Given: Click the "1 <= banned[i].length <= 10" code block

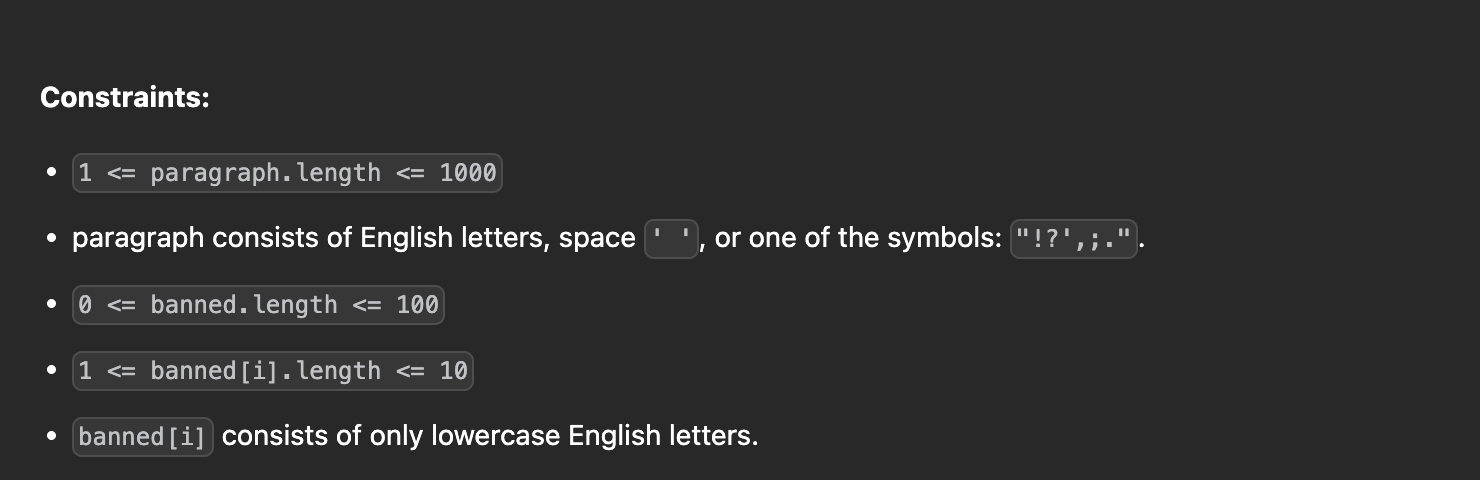Looking at the screenshot, I should click(x=273, y=371).
